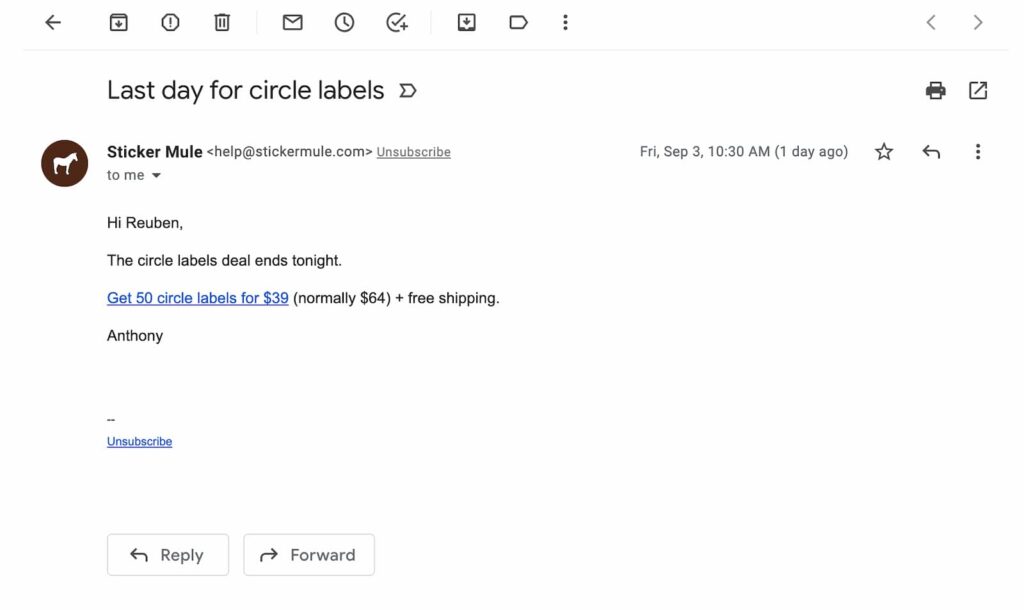Move email to another folder
This screenshot has height=610, width=1024.
(466, 22)
